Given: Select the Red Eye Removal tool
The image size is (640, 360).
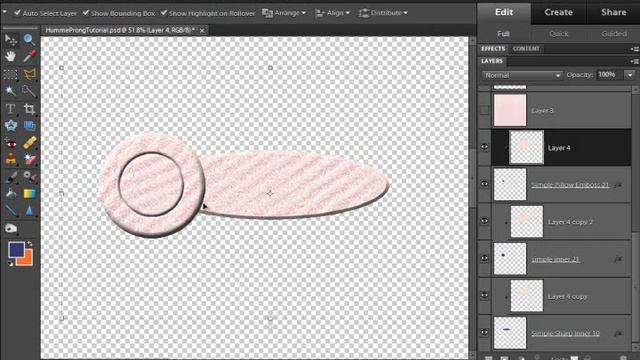Looking at the screenshot, I should [11, 143].
